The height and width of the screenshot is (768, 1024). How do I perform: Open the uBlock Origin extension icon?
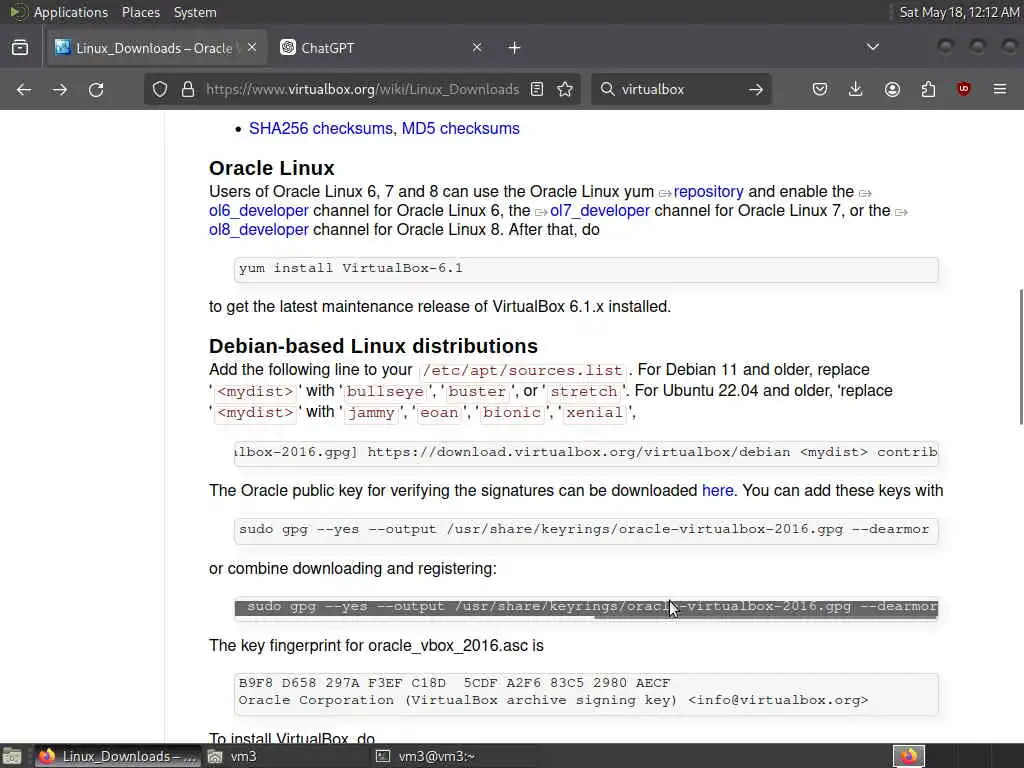964,89
